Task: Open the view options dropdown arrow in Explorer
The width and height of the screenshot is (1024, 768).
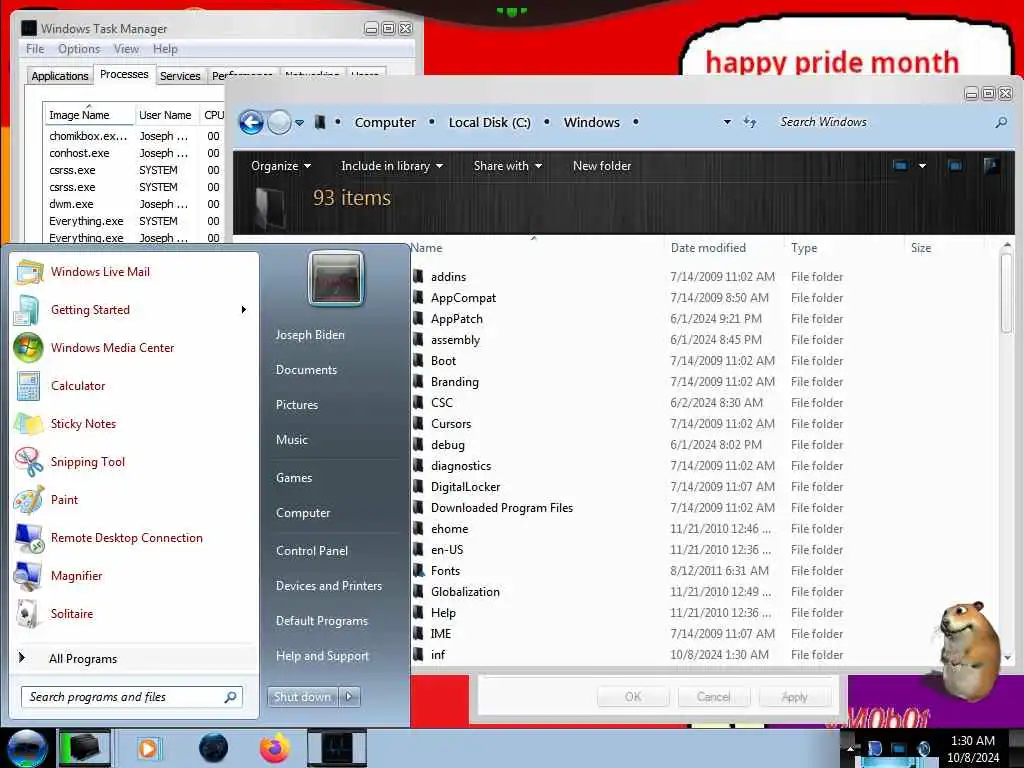Action: point(922,166)
